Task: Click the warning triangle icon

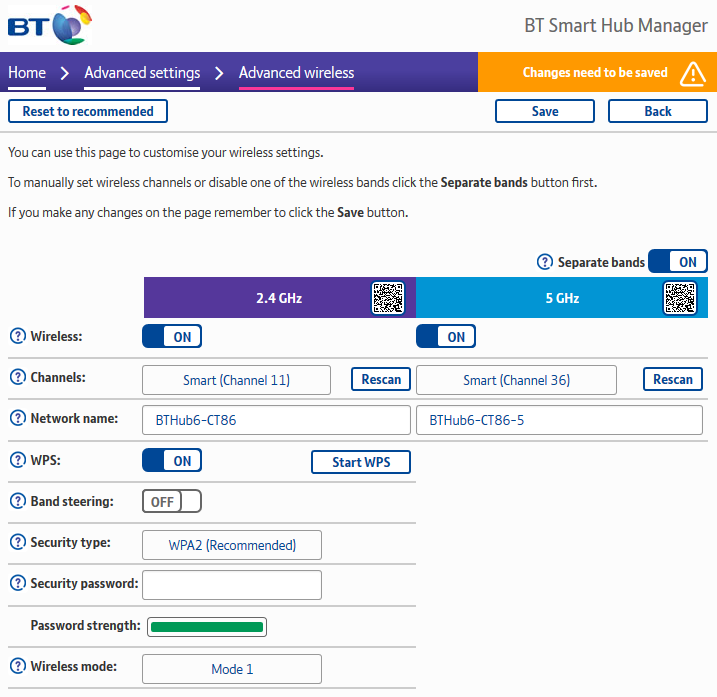Action: tap(693, 74)
